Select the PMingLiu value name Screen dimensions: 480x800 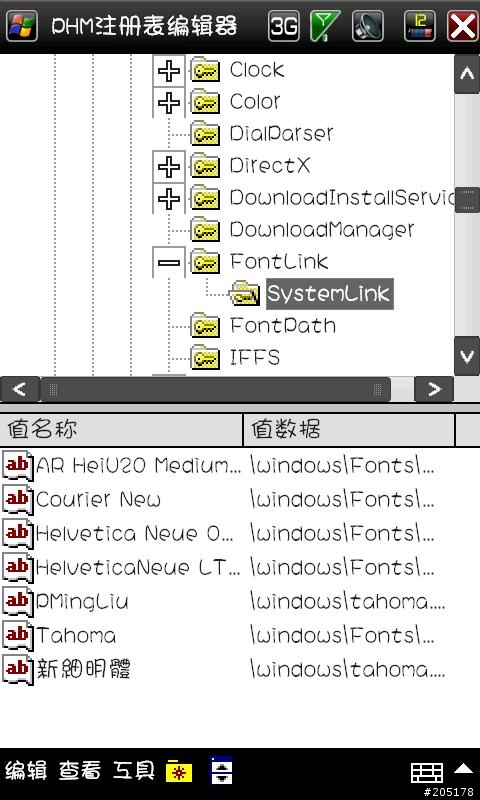82,601
